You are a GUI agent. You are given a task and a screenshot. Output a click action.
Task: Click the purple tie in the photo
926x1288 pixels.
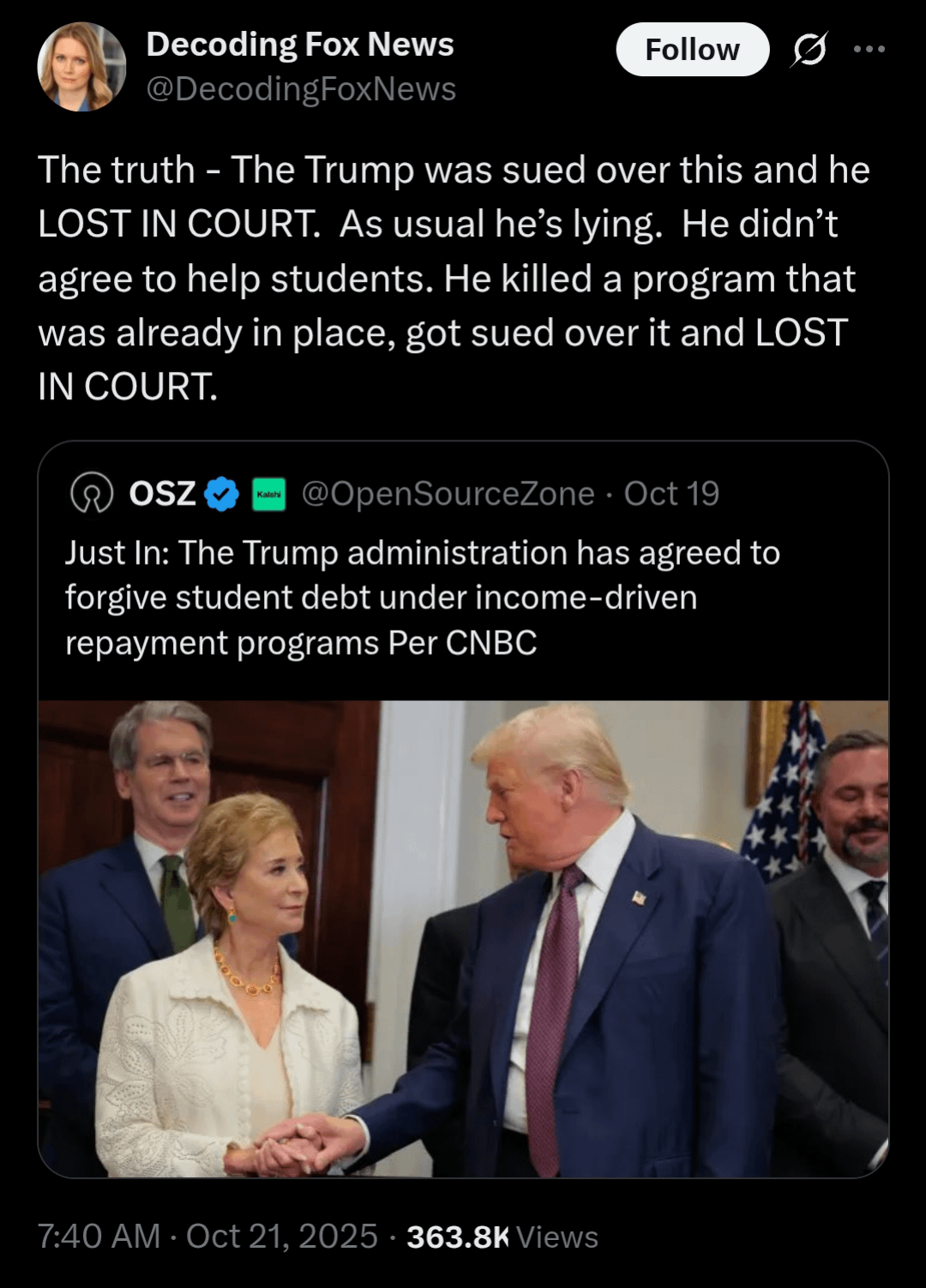[x=553, y=1011]
